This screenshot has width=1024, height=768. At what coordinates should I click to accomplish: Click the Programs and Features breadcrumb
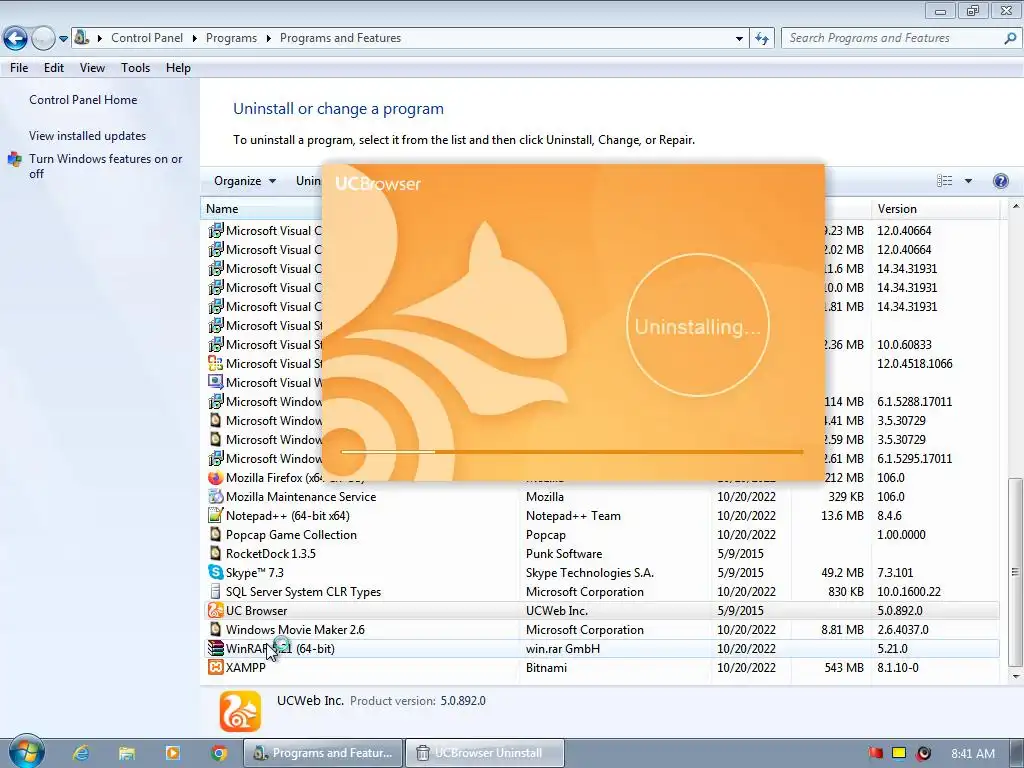coord(340,38)
